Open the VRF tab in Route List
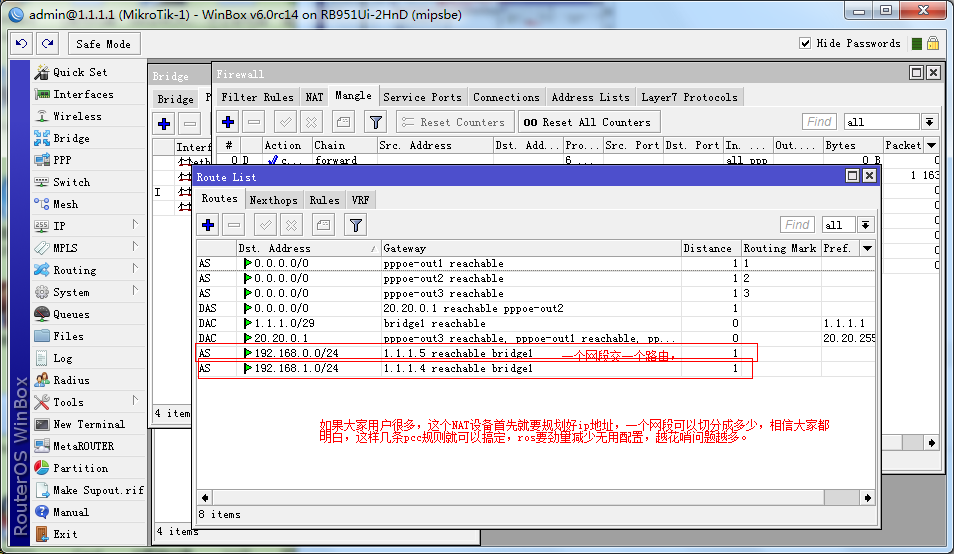Viewport: 954px width, 554px height. click(360, 200)
